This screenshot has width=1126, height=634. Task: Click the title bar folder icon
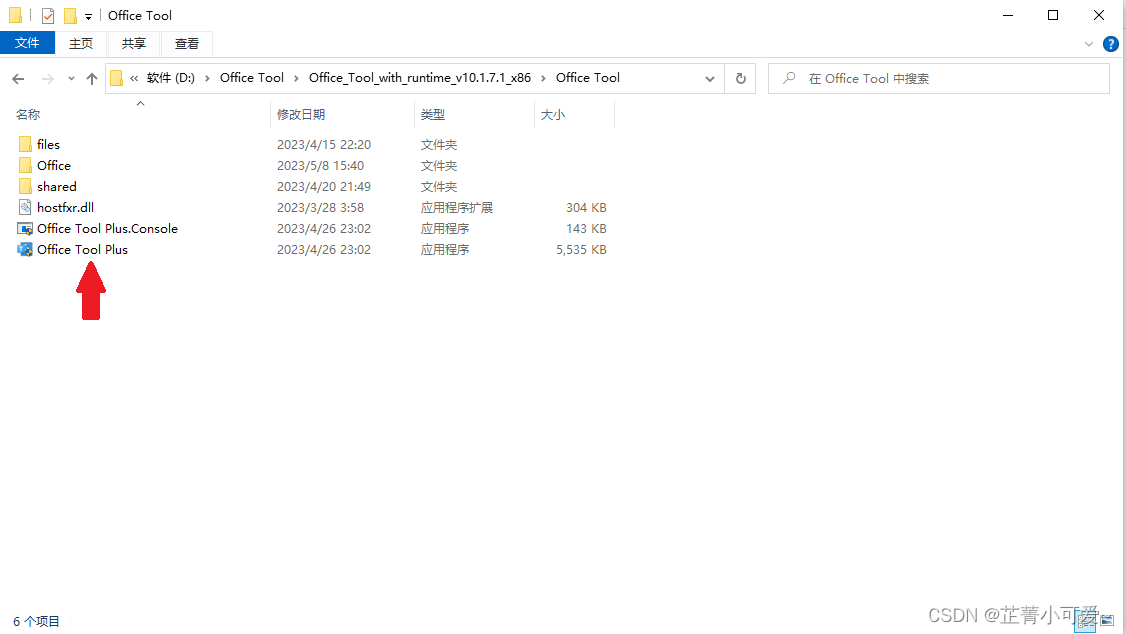pos(15,15)
